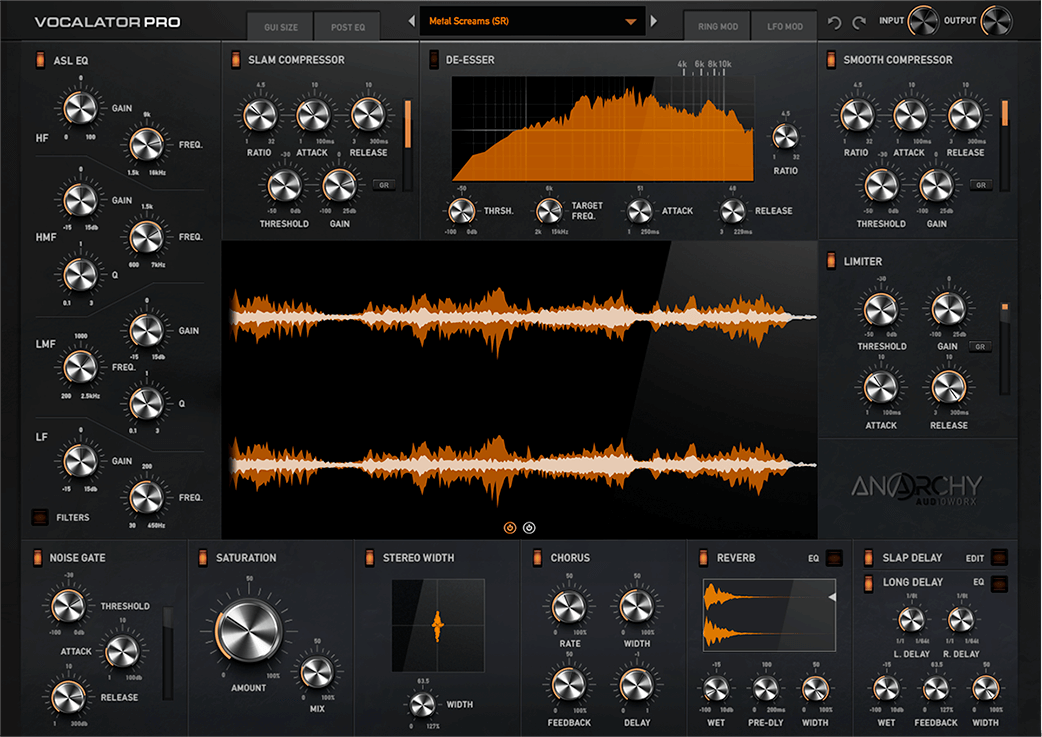The width and height of the screenshot is (1042, 737).
Task: Toggle the Stereo Width power switch
Action: [369, 558]
